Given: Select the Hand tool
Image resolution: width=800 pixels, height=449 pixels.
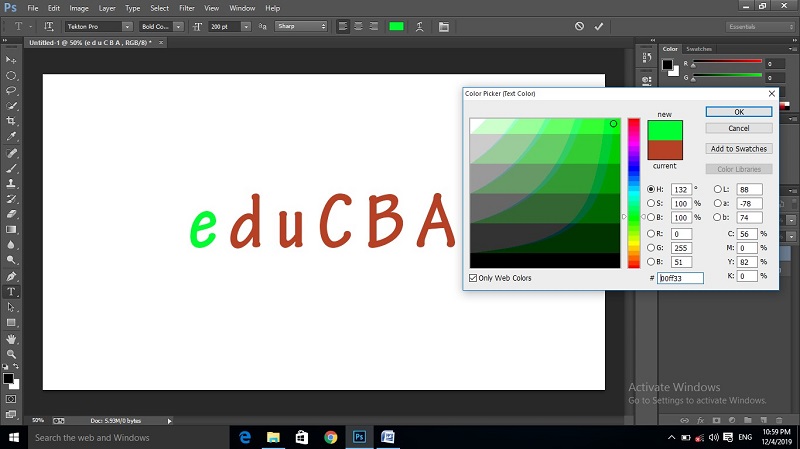Looking at the screenshot, I should (11, 339).
